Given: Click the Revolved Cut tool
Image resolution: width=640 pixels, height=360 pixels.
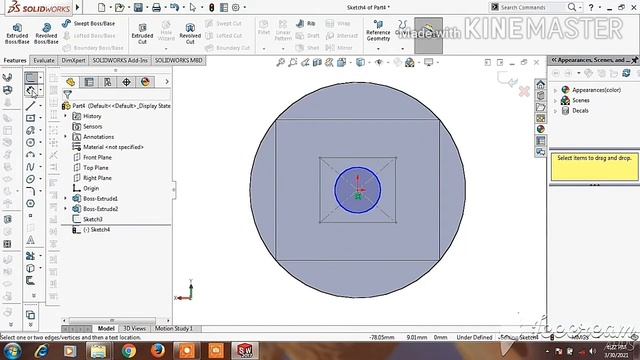Looking at the screenshot, I should [x=190, y=33].
